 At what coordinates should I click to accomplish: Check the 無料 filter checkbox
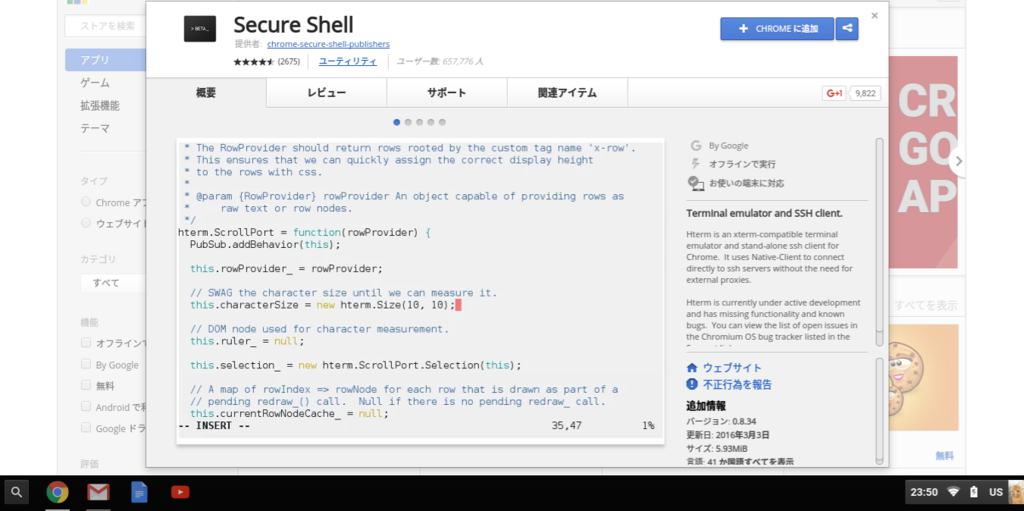point(86,385)
